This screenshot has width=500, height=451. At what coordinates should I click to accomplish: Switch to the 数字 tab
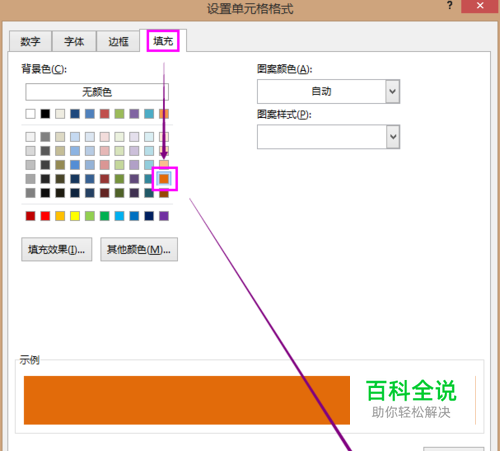tap(30, 41)
